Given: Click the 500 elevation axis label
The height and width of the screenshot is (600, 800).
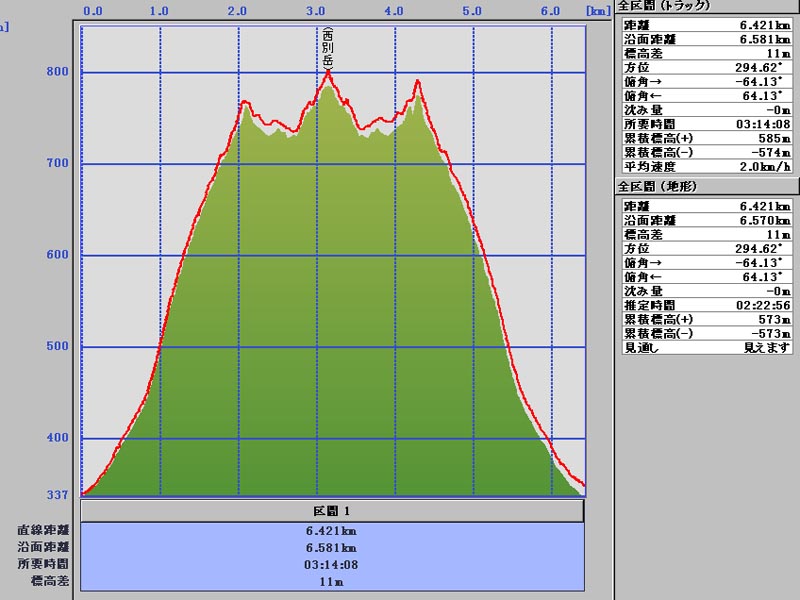Looking at the screenshot, I should coord(57,347).
